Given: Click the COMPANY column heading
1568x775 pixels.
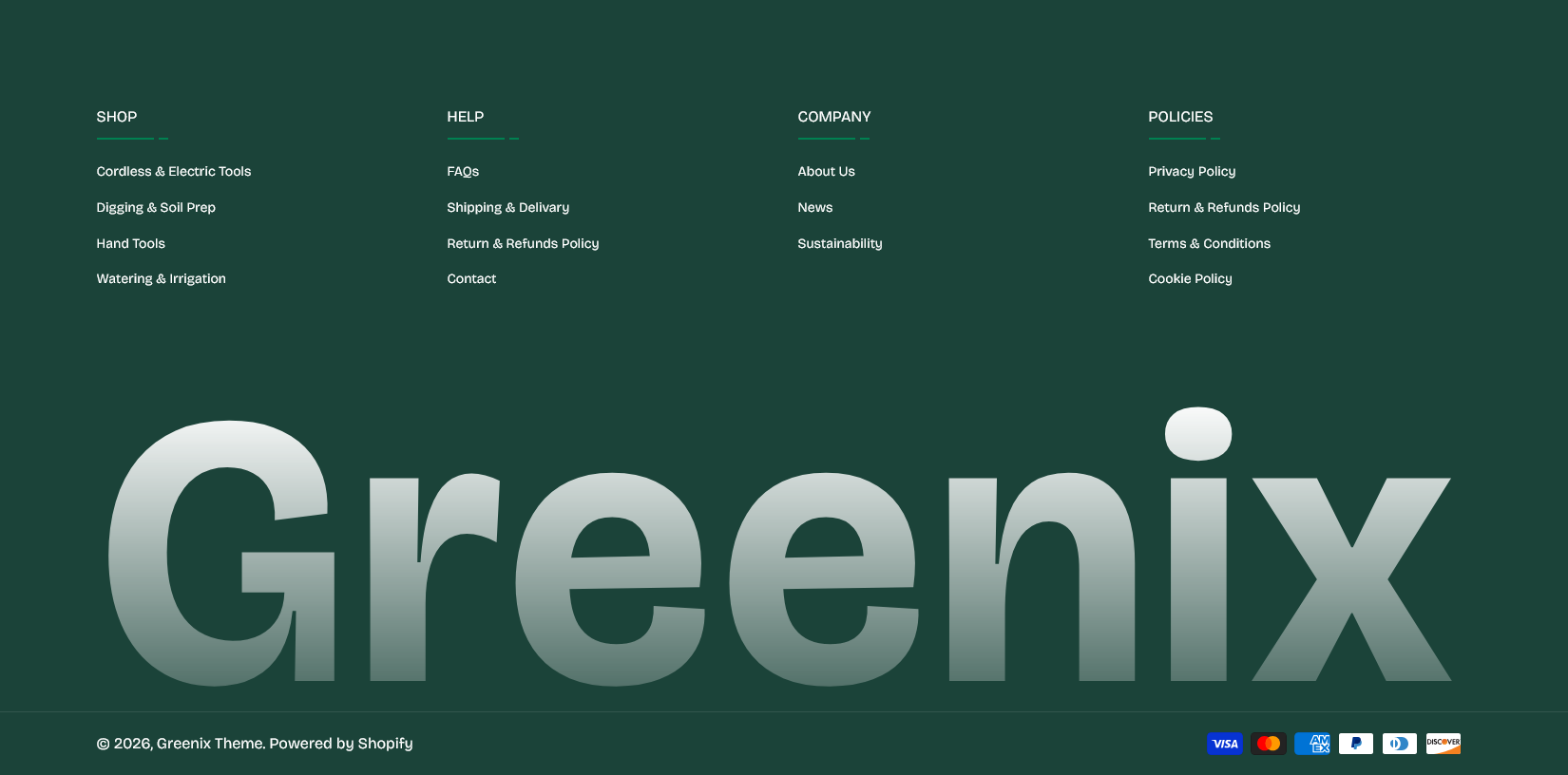Looking at the screenshot, I should click(834, 117).
